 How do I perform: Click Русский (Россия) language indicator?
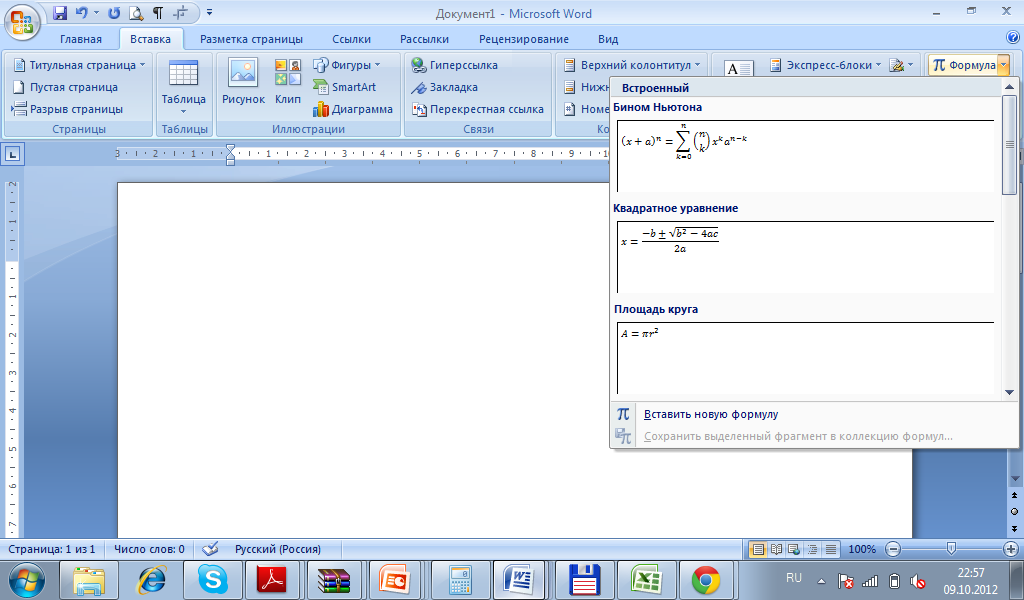(x=278, y=549)
